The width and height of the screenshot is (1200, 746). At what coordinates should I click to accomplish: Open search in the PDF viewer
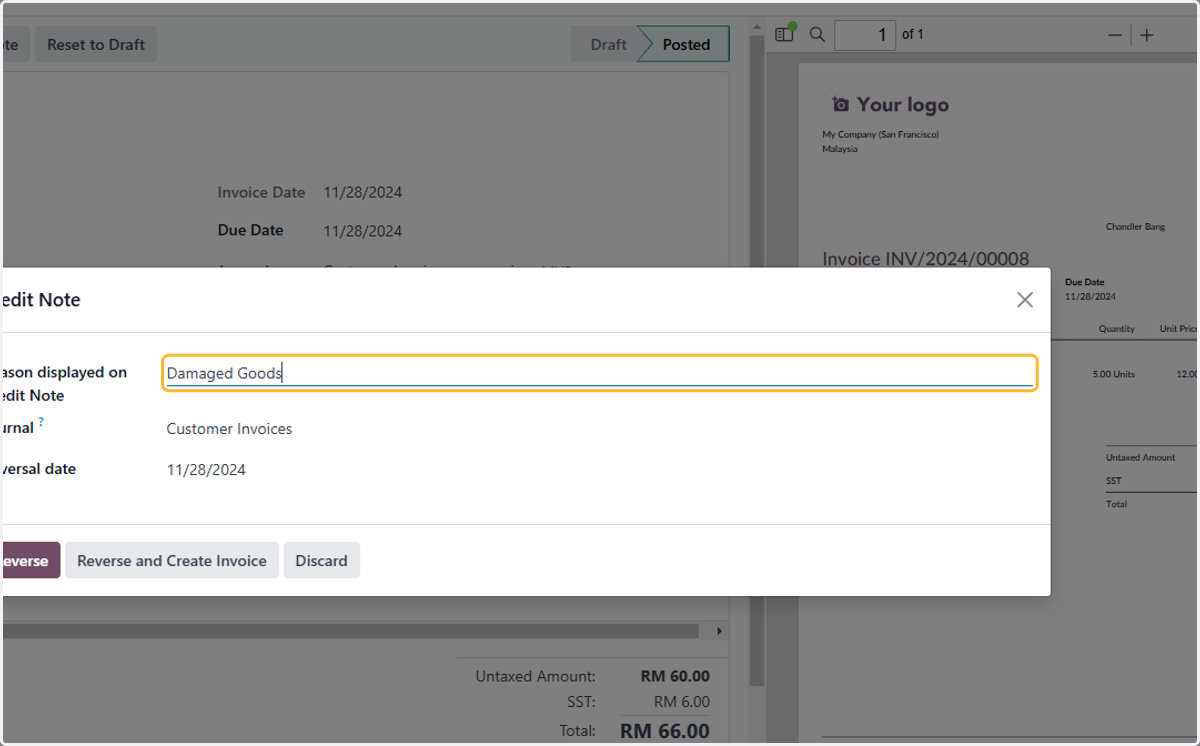(817, 35)
